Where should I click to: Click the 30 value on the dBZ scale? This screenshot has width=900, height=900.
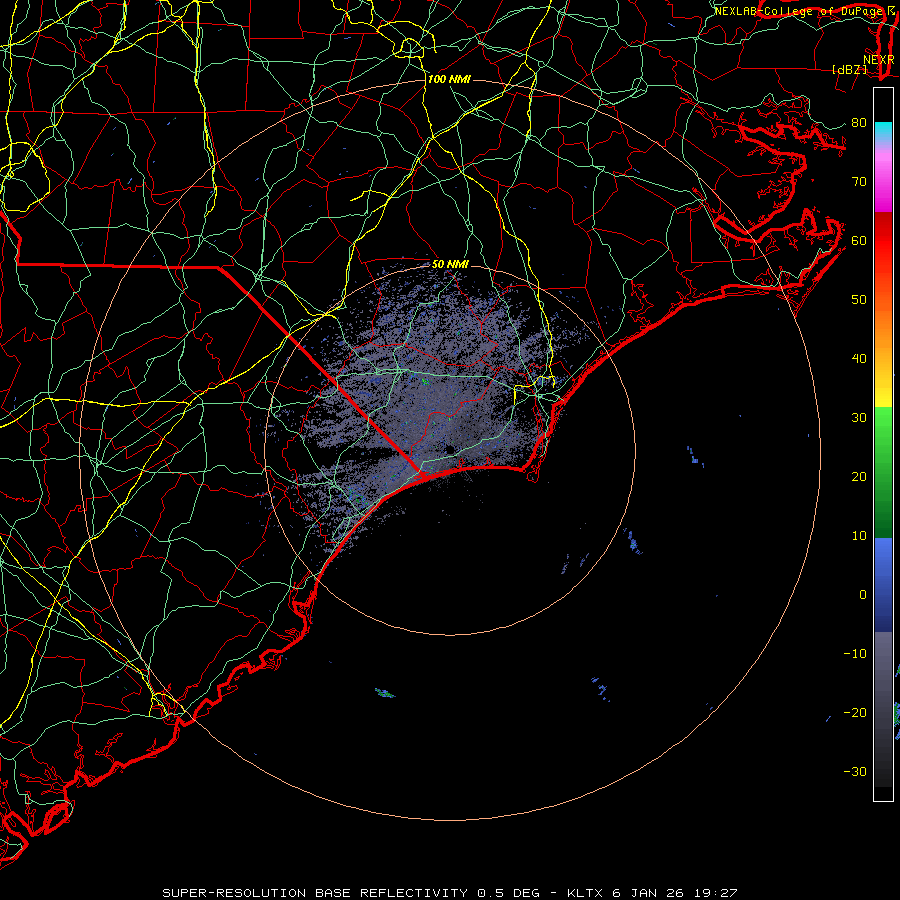point(859,417)
